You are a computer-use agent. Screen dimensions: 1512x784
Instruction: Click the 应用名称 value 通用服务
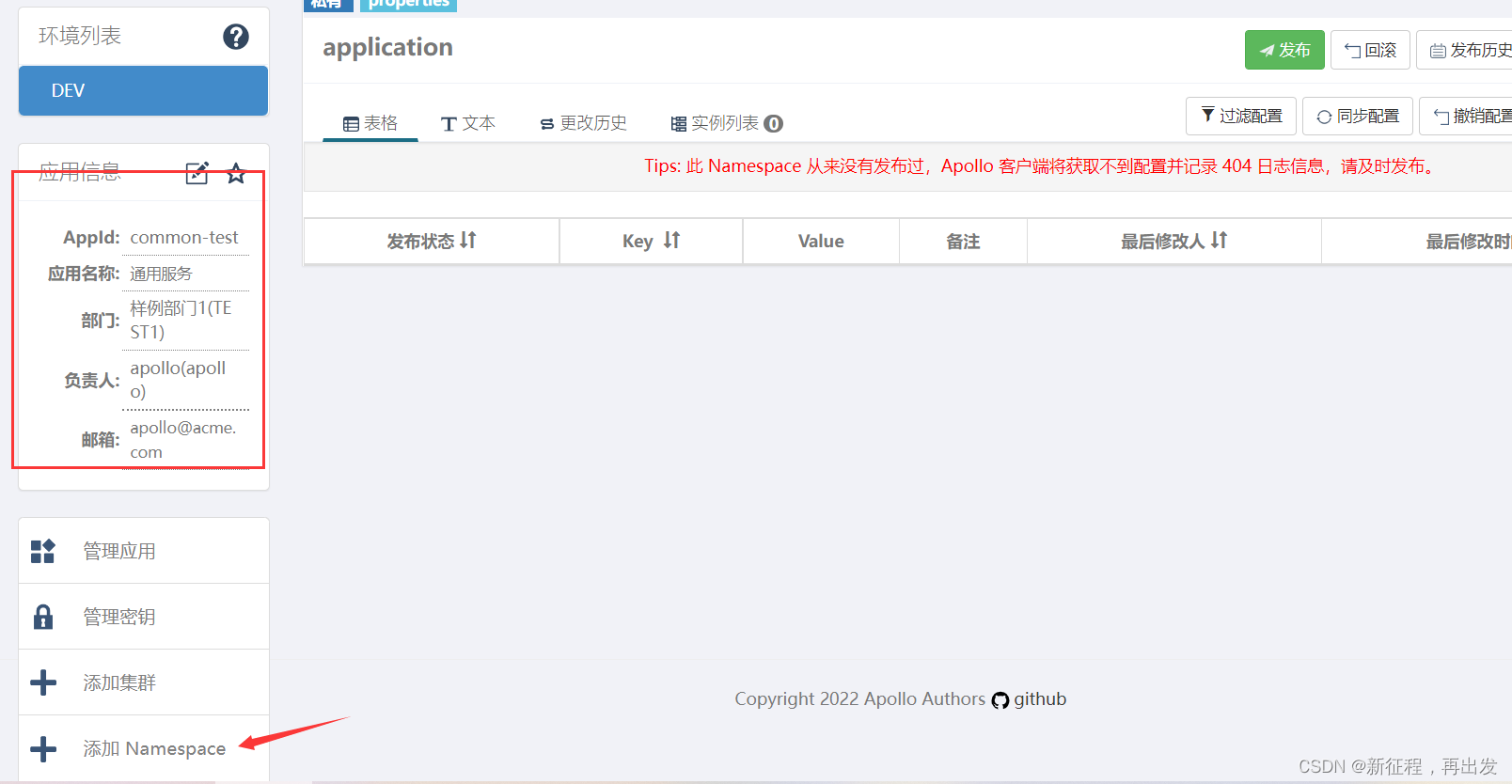click(x=161, y=274)
